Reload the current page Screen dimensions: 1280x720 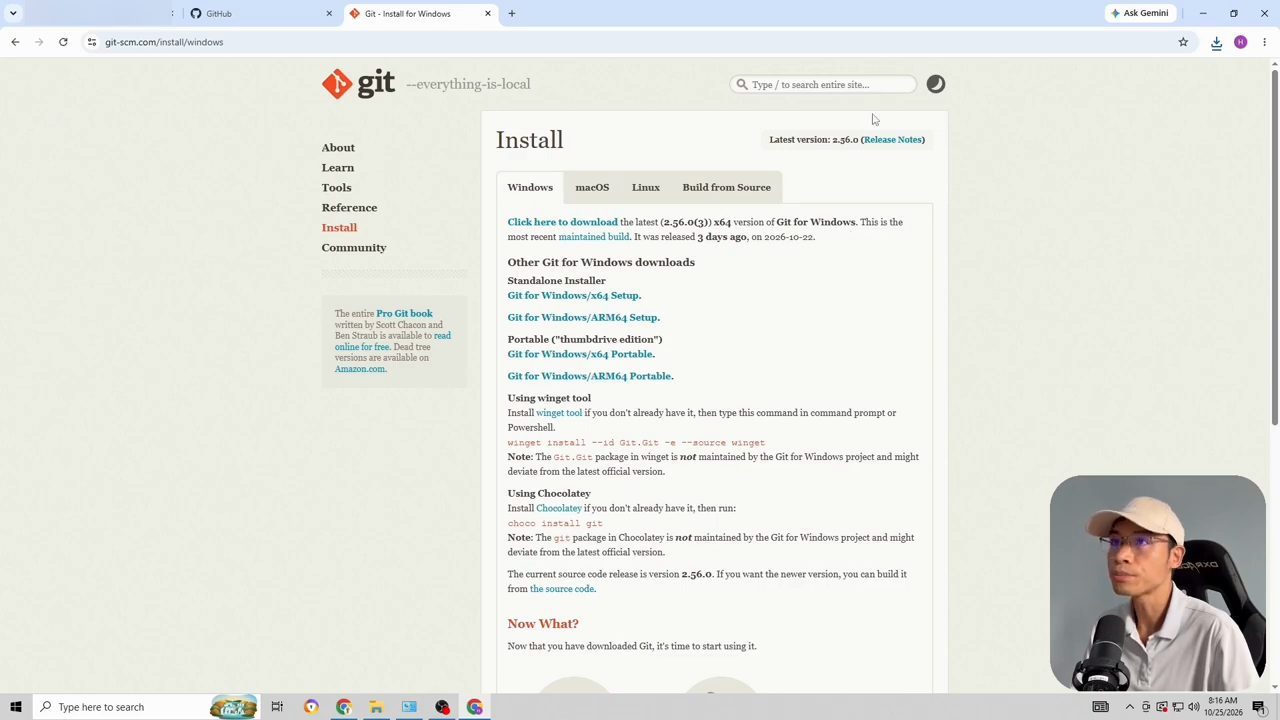tap(63, 42)
